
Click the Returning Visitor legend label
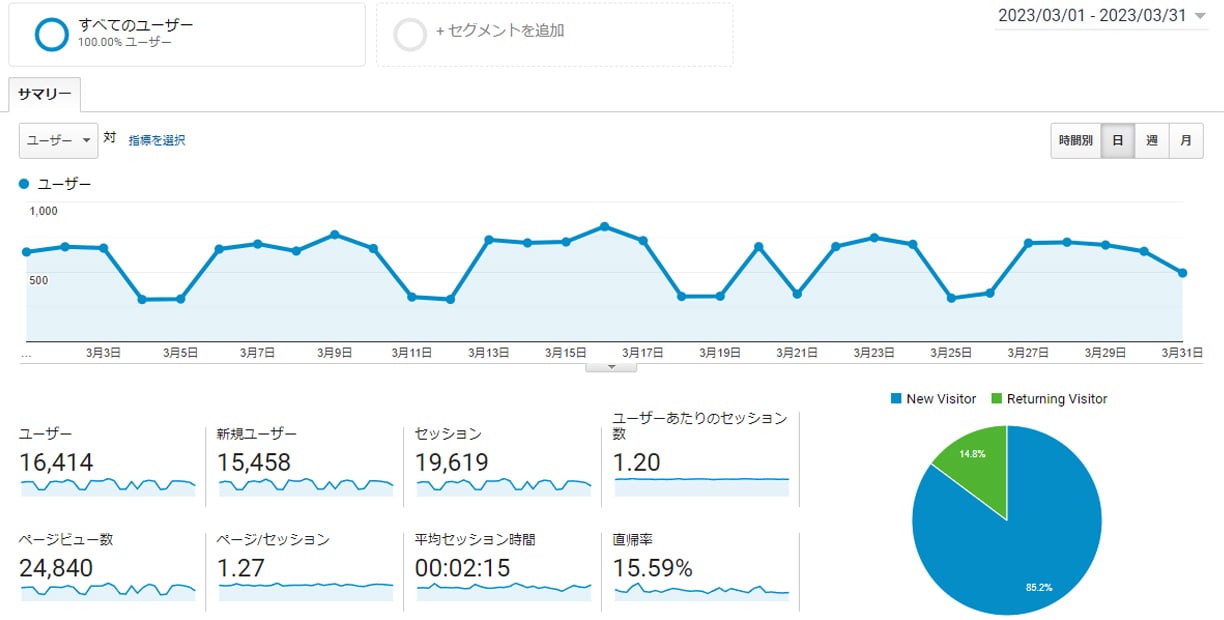click(1049, 398)
